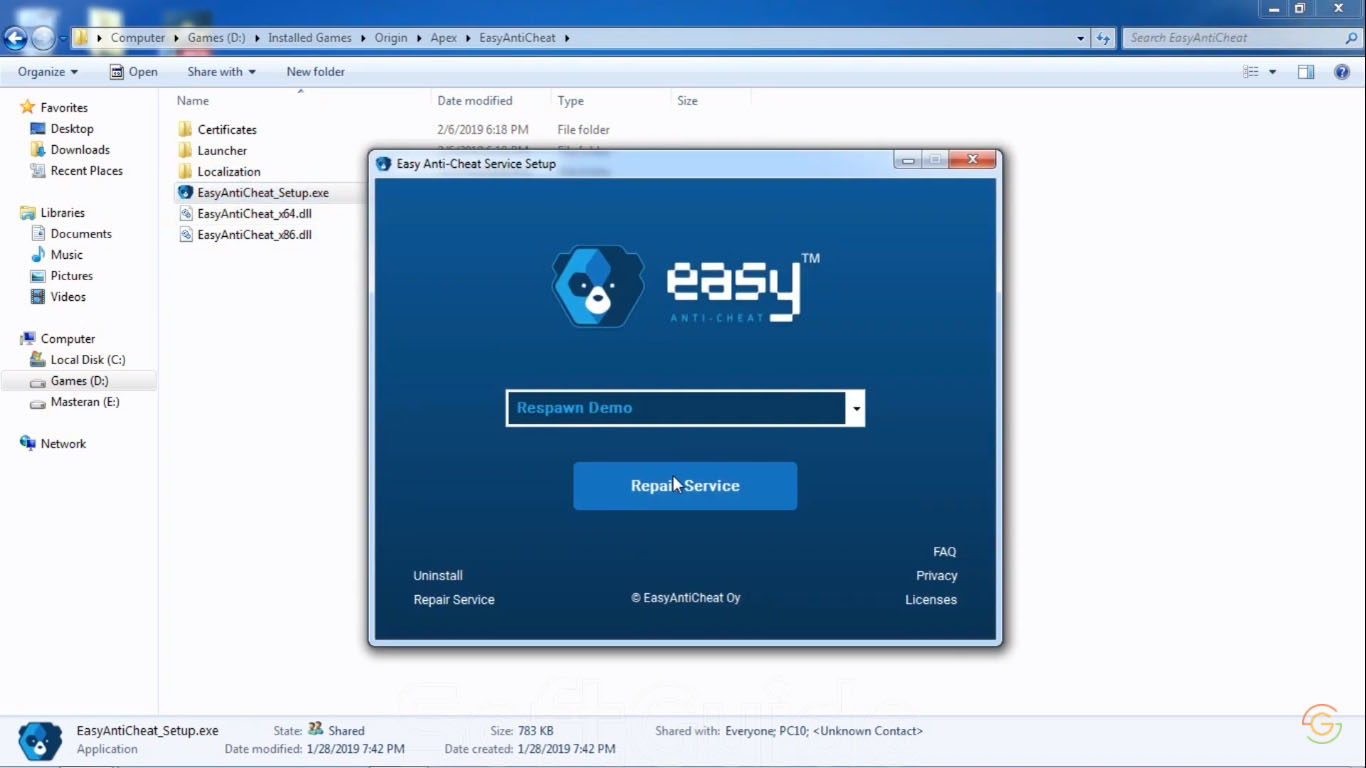Click Origin breadcrumb segment
Image resolution: width=1366 pixels, height=768 pixels.
point(391,38)
